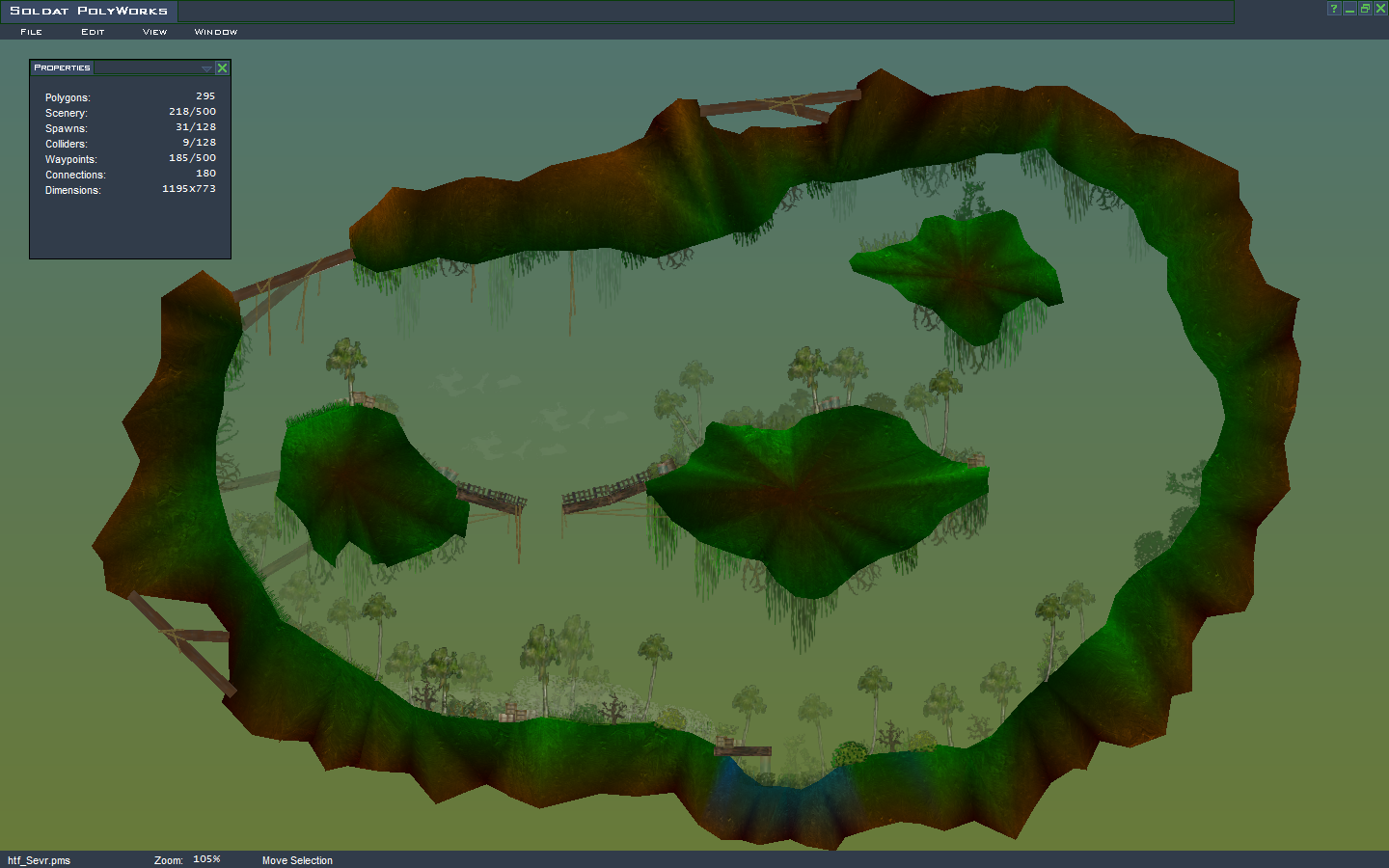Open the Window menu
1389x868 pixels.
[215, 32]
